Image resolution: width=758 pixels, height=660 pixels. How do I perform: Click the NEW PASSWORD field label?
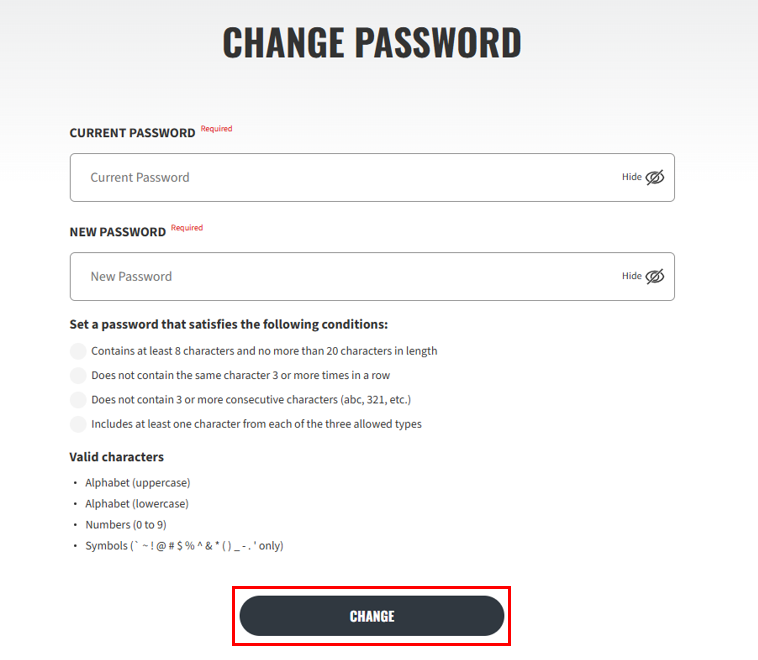[x=117, y=232]
